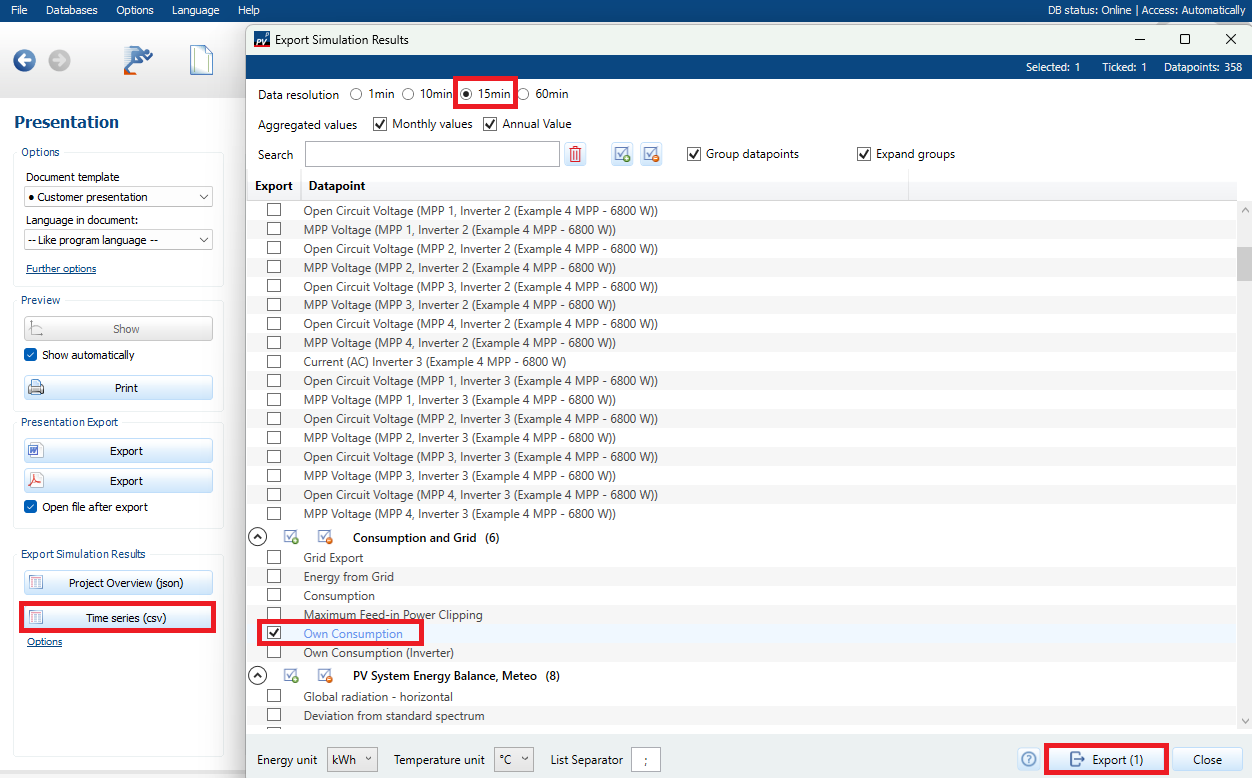Click the running man simulation icon
Image resolution: width=1252 pixels, height=778 pixels.
[x=138, y=61]
